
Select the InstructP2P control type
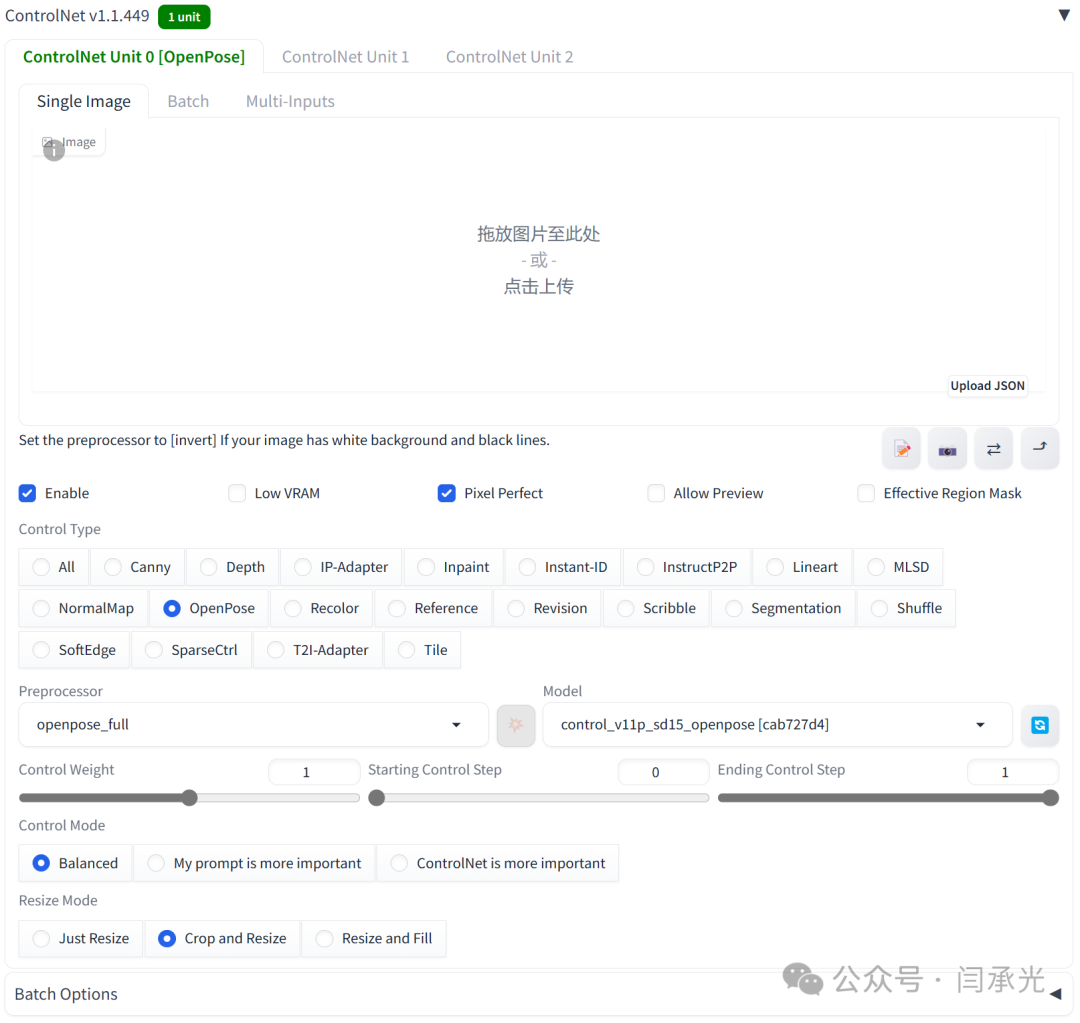pos(687,567)
